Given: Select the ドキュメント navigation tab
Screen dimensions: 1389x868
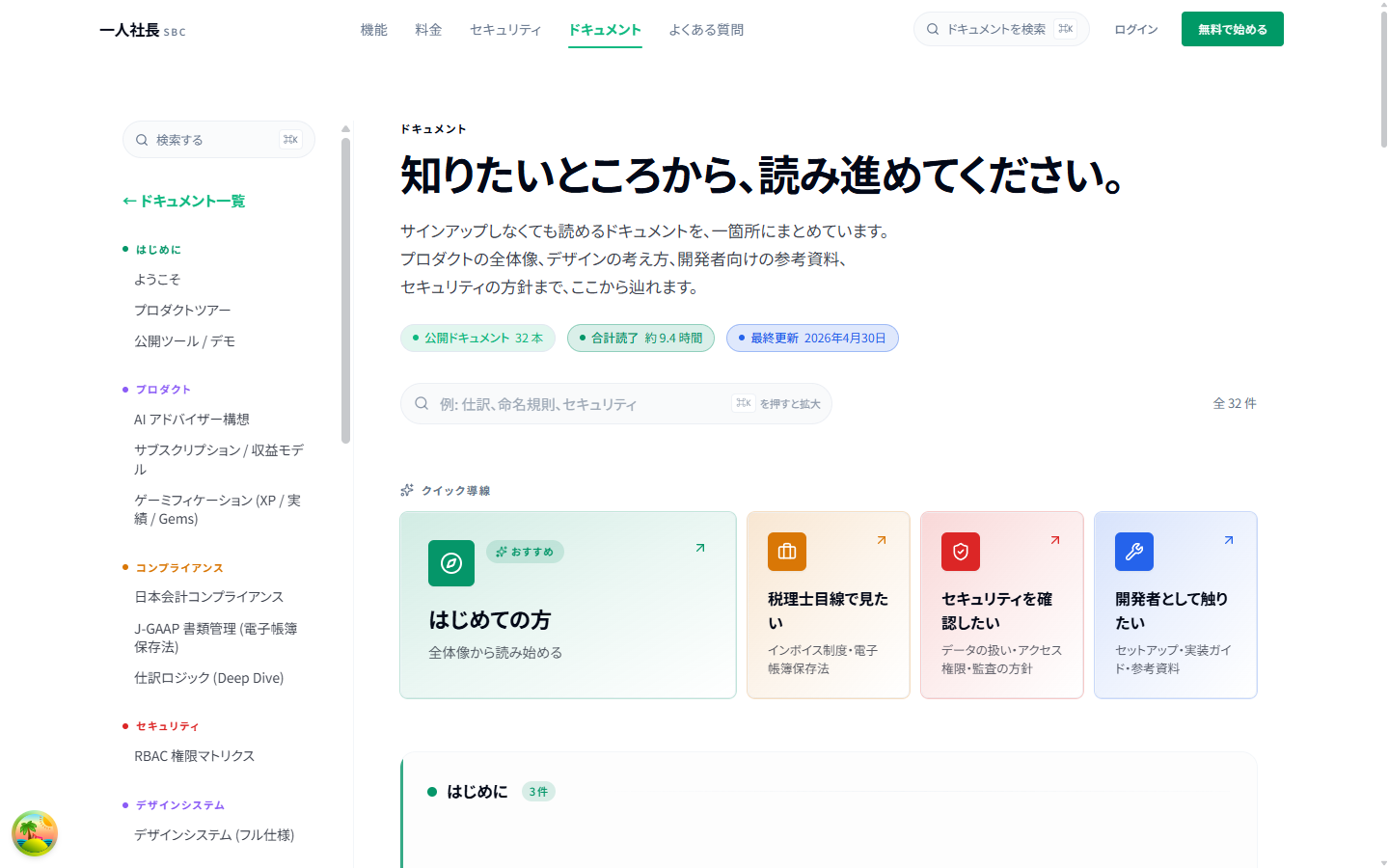Looking at the screenshot, I should click(x=605, y=30).
